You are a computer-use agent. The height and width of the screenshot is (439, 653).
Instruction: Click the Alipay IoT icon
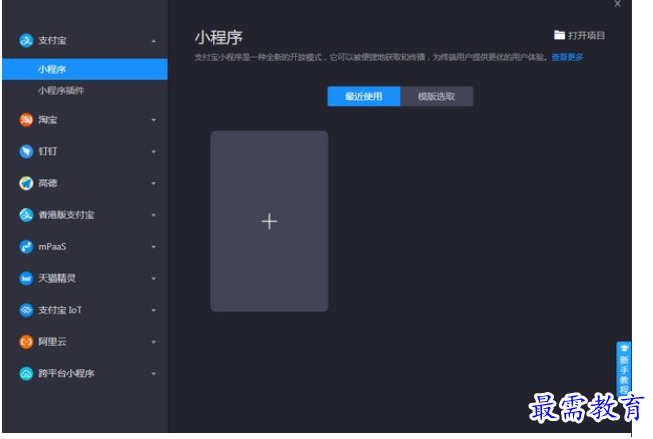click(26, 310)
